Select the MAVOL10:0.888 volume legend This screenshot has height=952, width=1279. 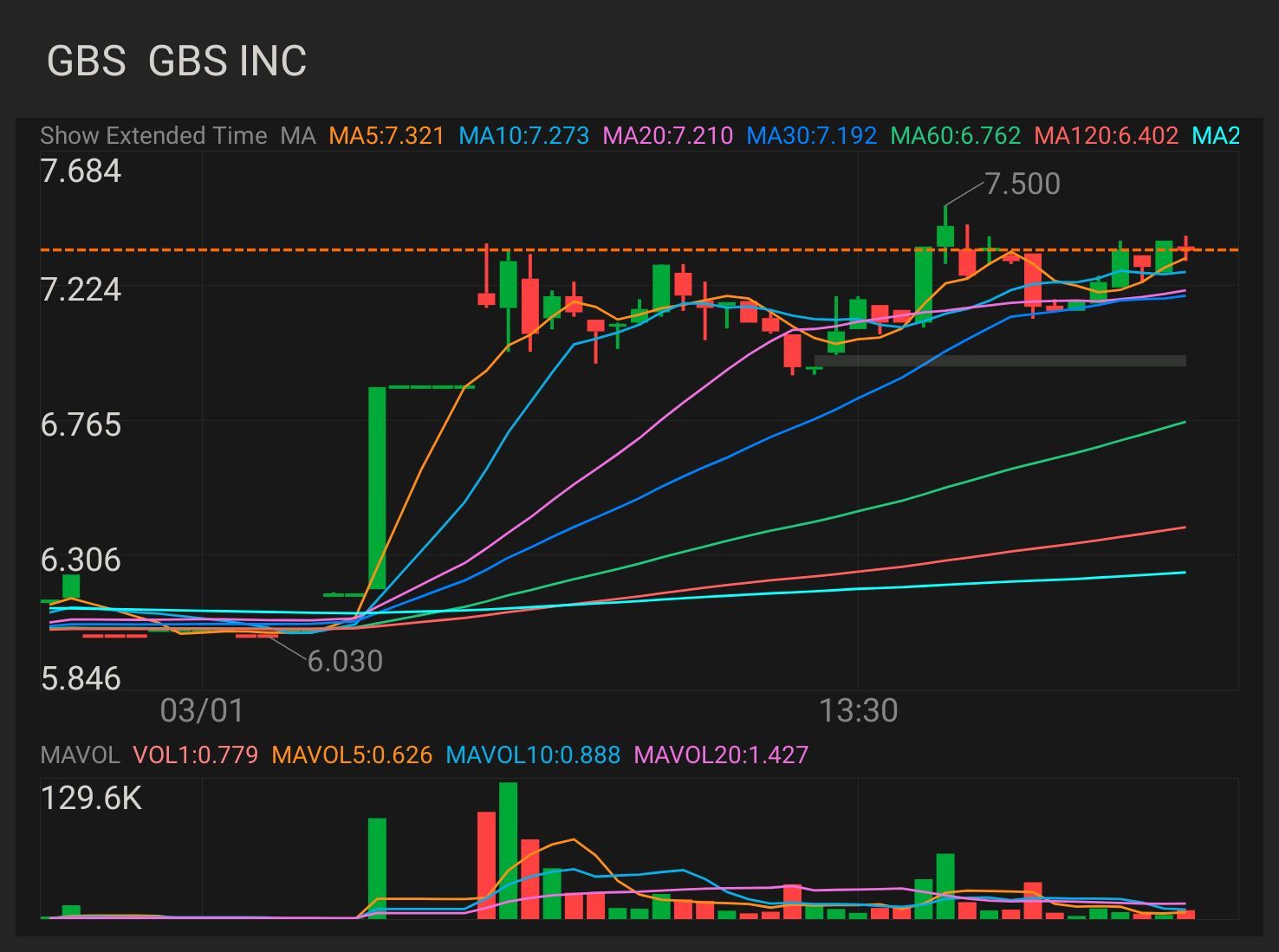tap(533, 754)
